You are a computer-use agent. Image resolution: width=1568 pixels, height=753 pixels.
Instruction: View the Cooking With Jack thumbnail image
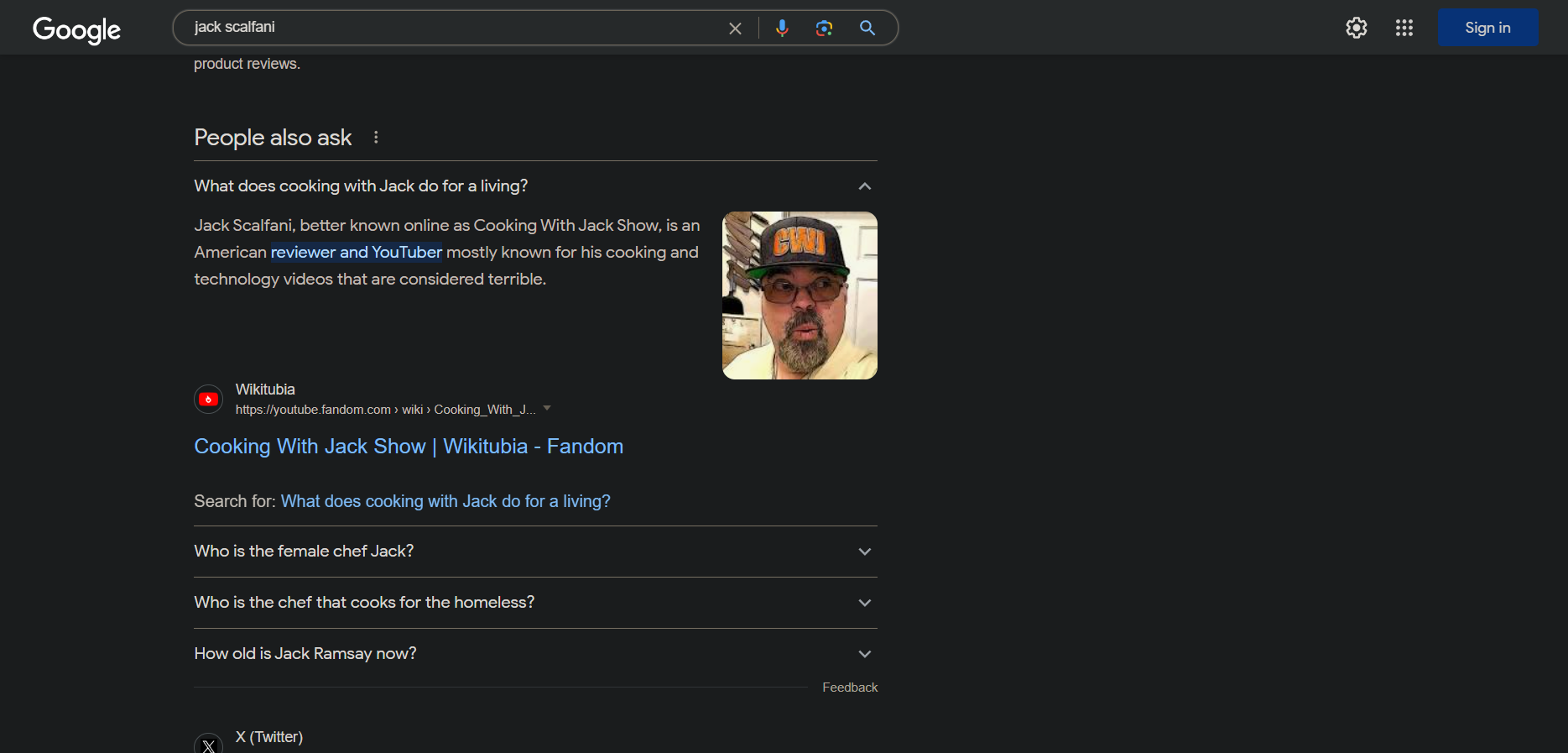[800, 295]
